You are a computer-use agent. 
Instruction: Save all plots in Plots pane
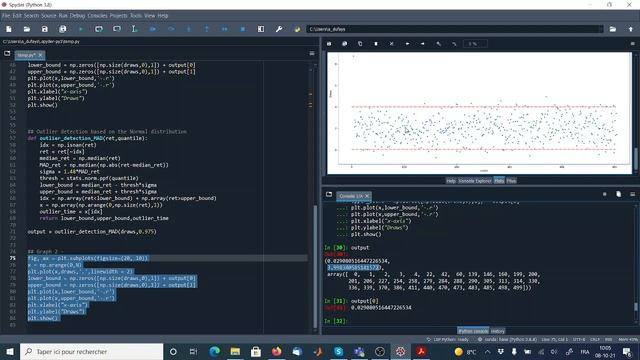click(x=344, y=44)
